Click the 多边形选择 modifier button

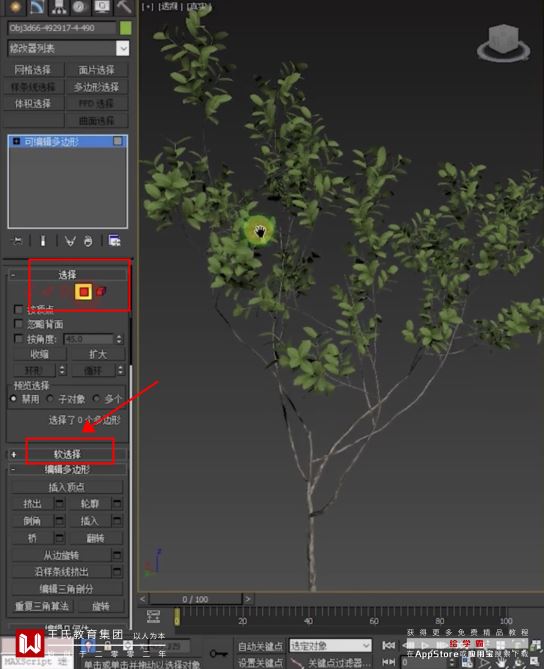coord(96,87)
